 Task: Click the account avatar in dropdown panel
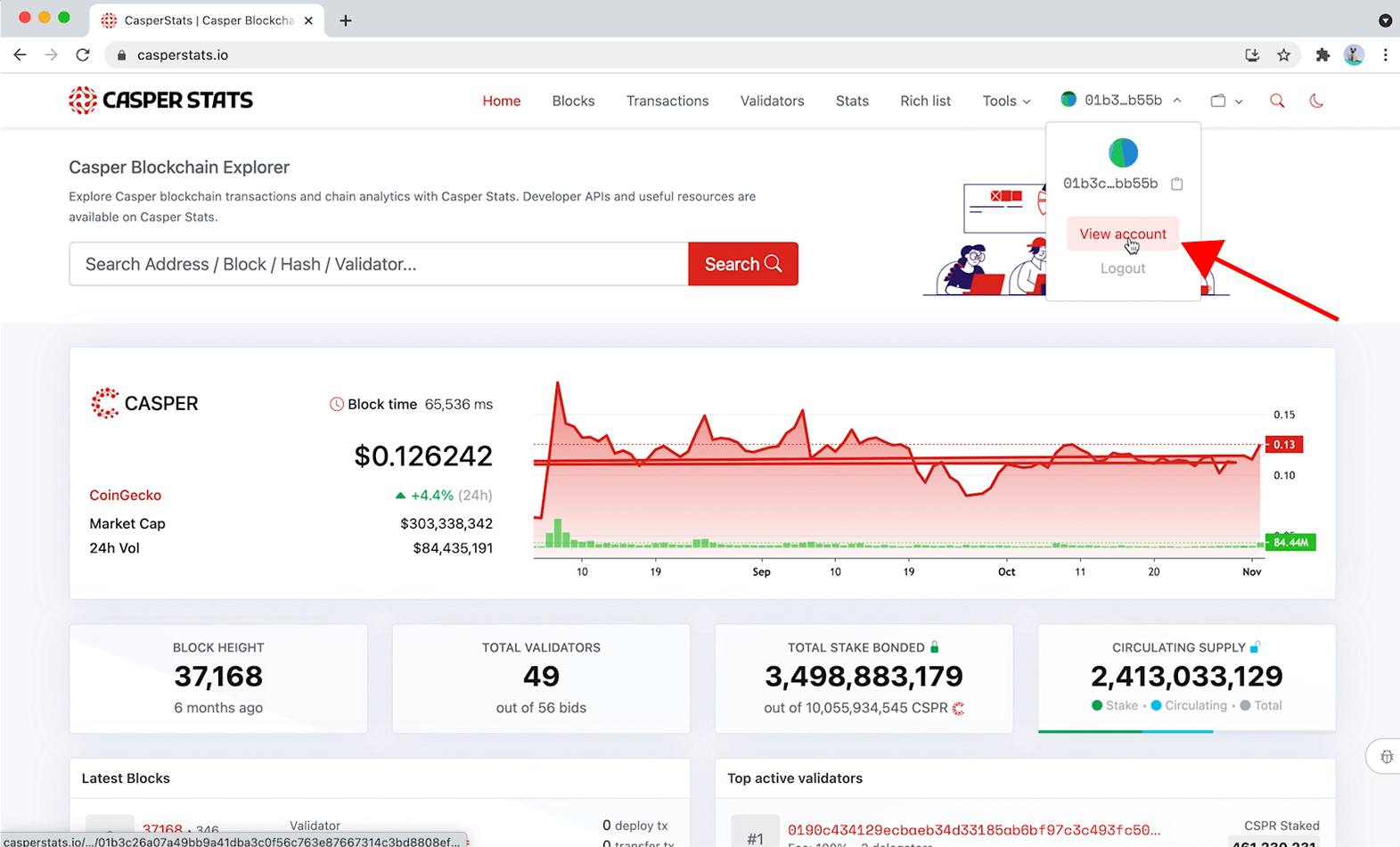(1123, 152)
